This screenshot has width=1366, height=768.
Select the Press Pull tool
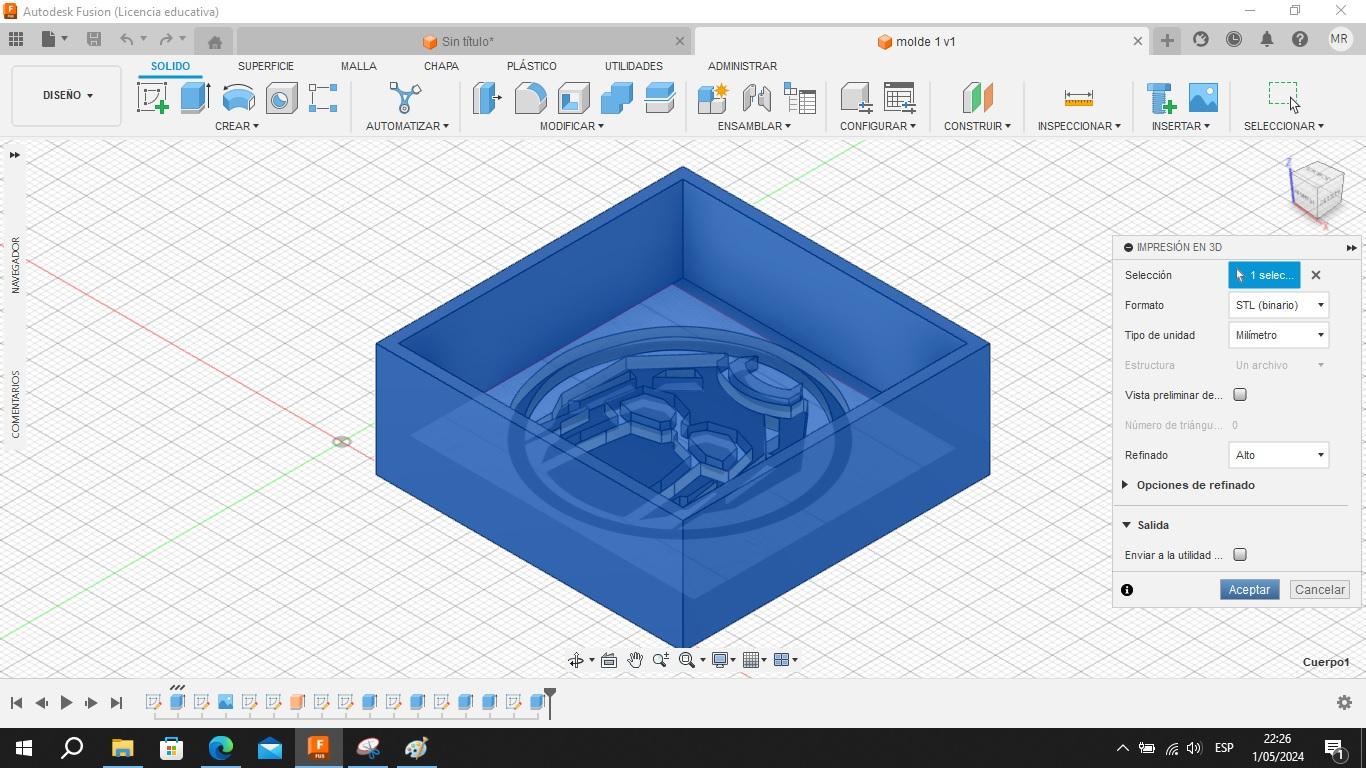pos(487,98)
